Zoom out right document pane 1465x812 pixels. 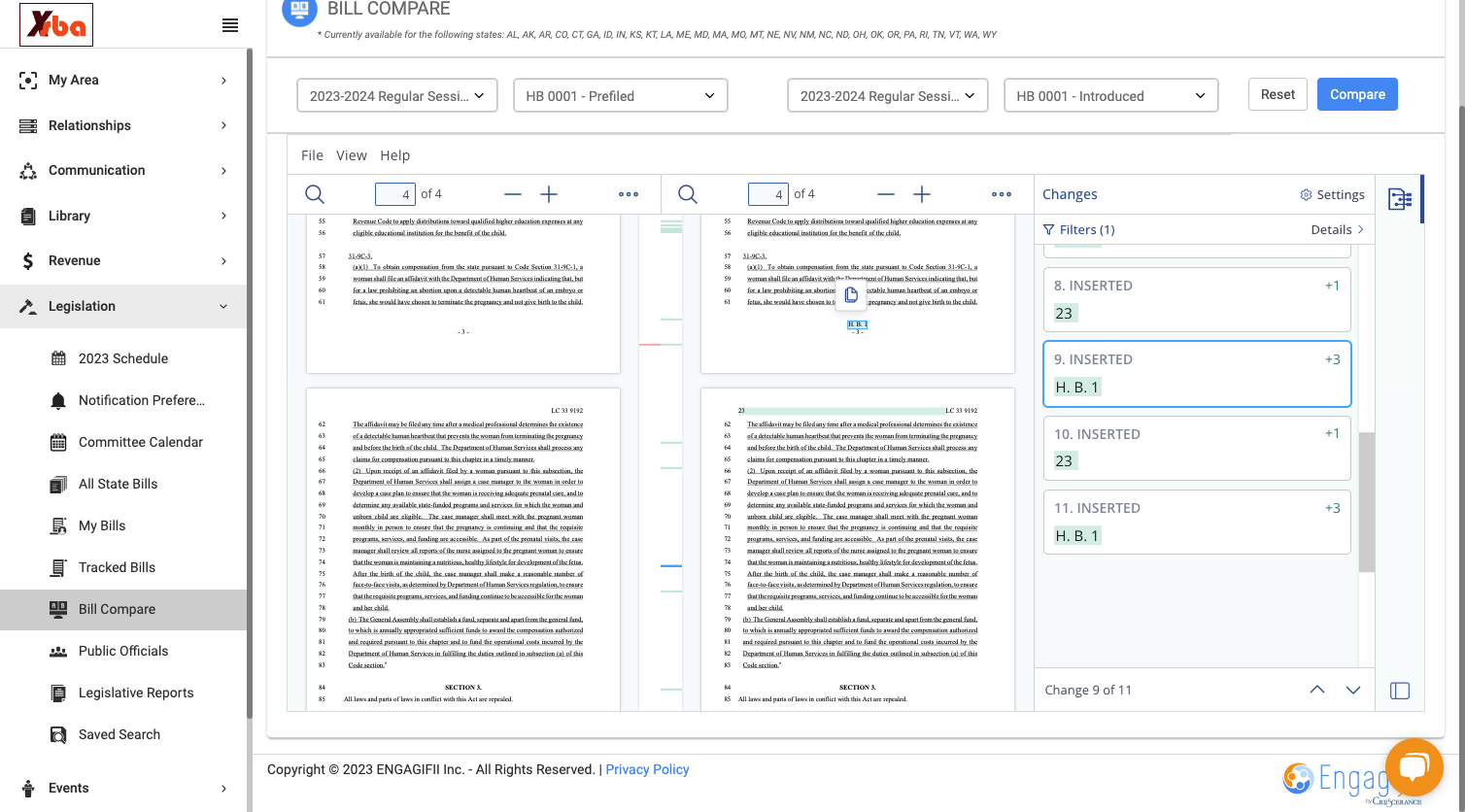[886, 194]
